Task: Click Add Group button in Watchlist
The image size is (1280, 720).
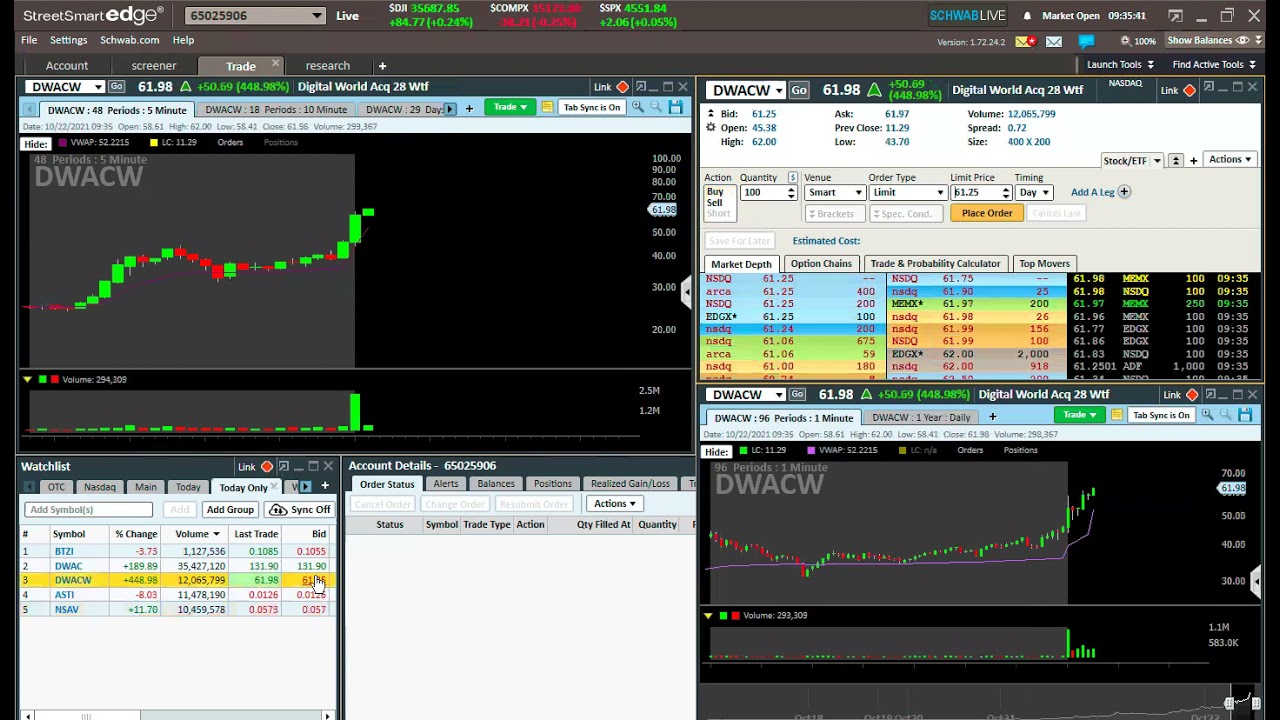Action: pos(230,510)
